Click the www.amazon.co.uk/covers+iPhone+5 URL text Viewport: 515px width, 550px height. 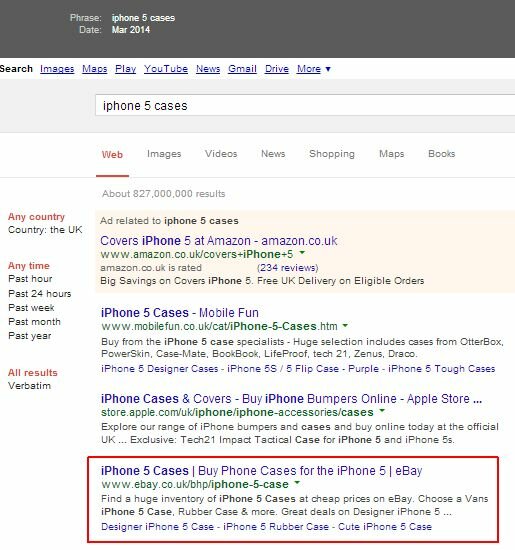[x=197, y=254]
